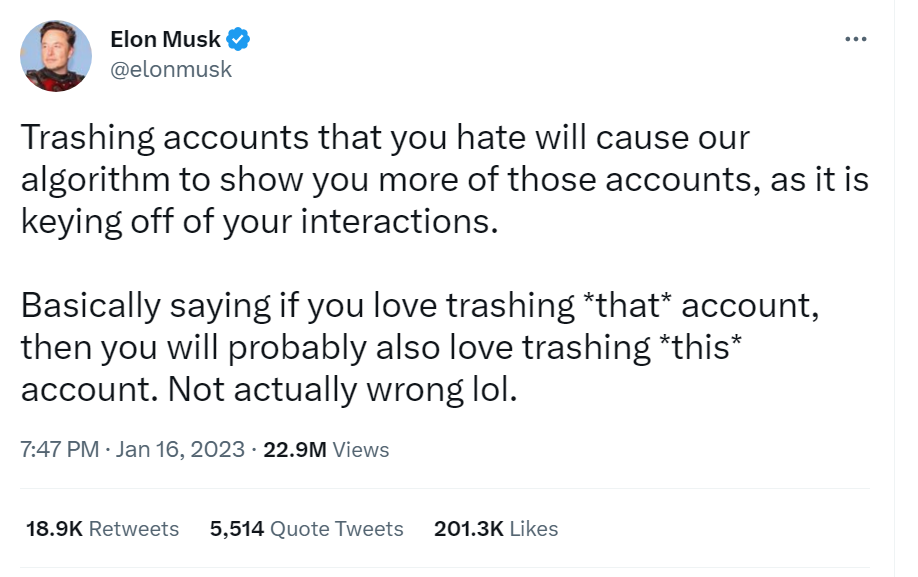This screenshot has width=918, height=577.
Task: Click the Elon Musk display name
Action: coord(165,41)
